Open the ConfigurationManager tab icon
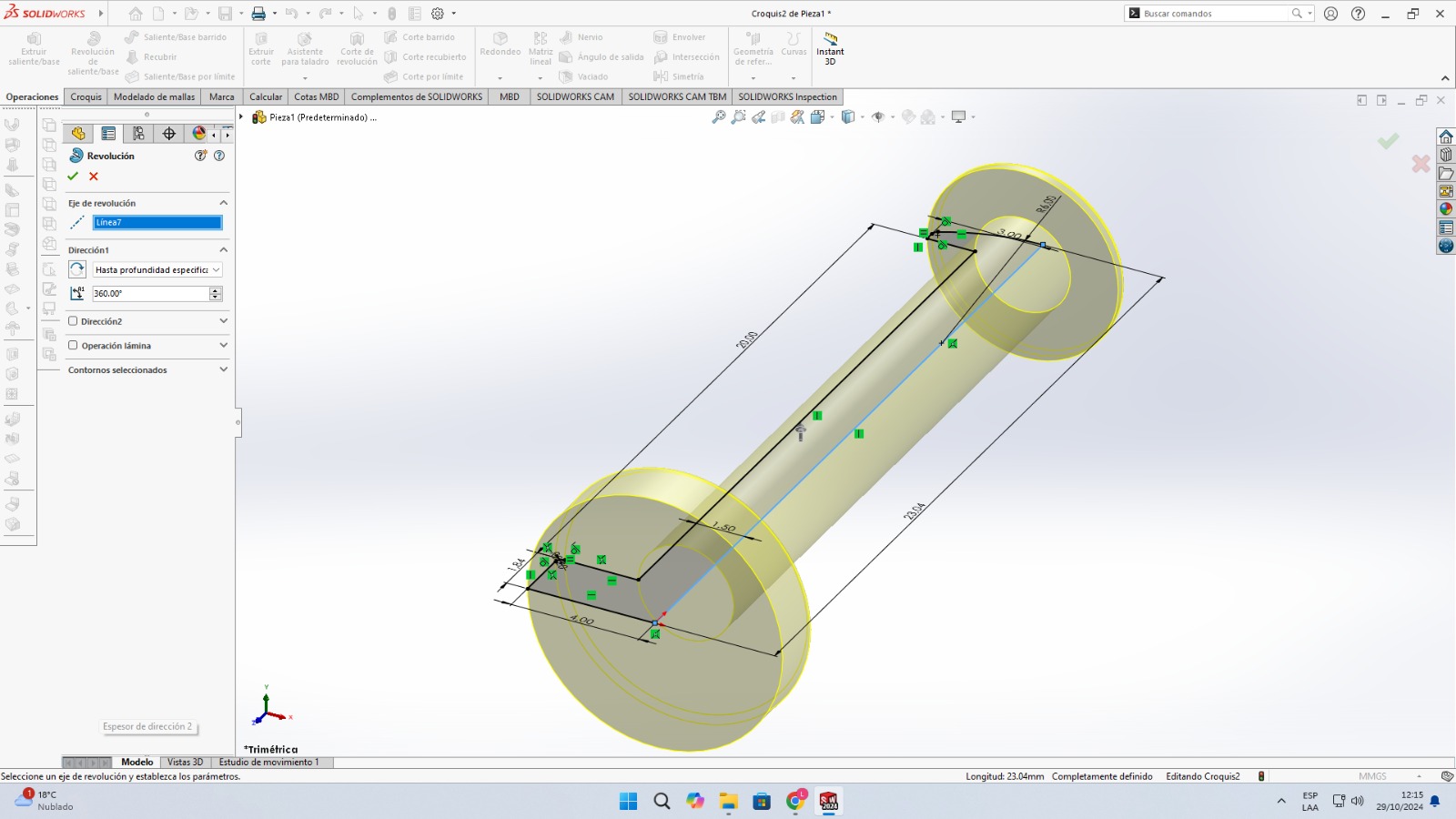 point(138,134)
